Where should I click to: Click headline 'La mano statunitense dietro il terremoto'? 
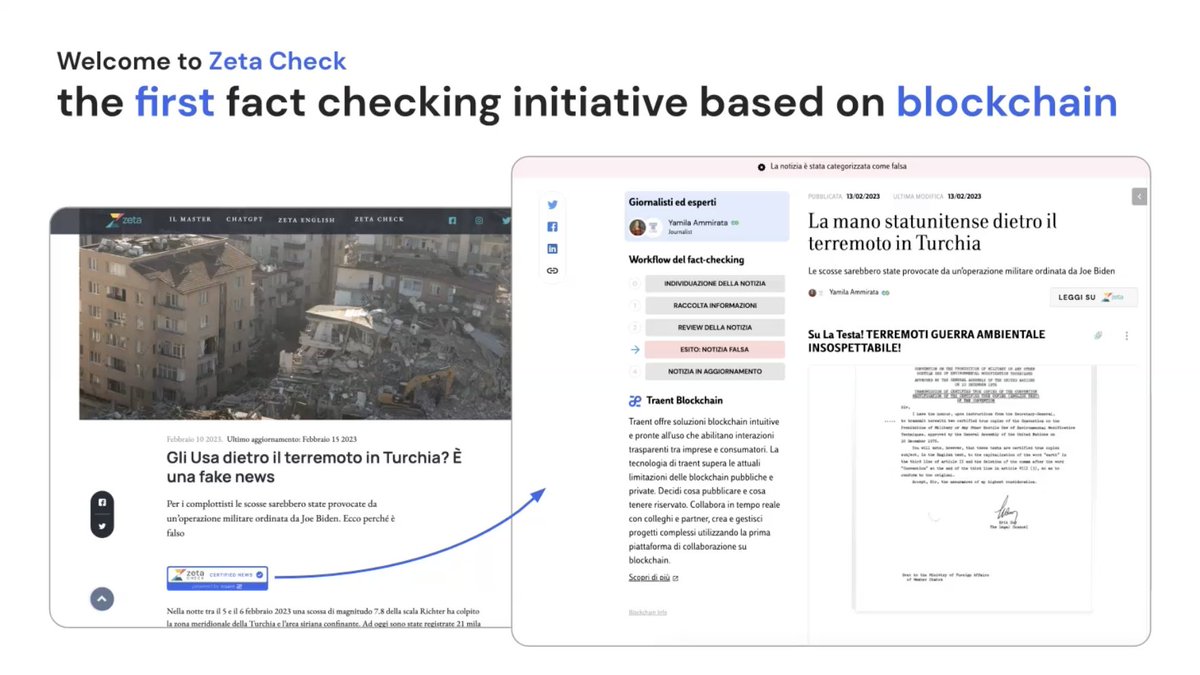932,232
